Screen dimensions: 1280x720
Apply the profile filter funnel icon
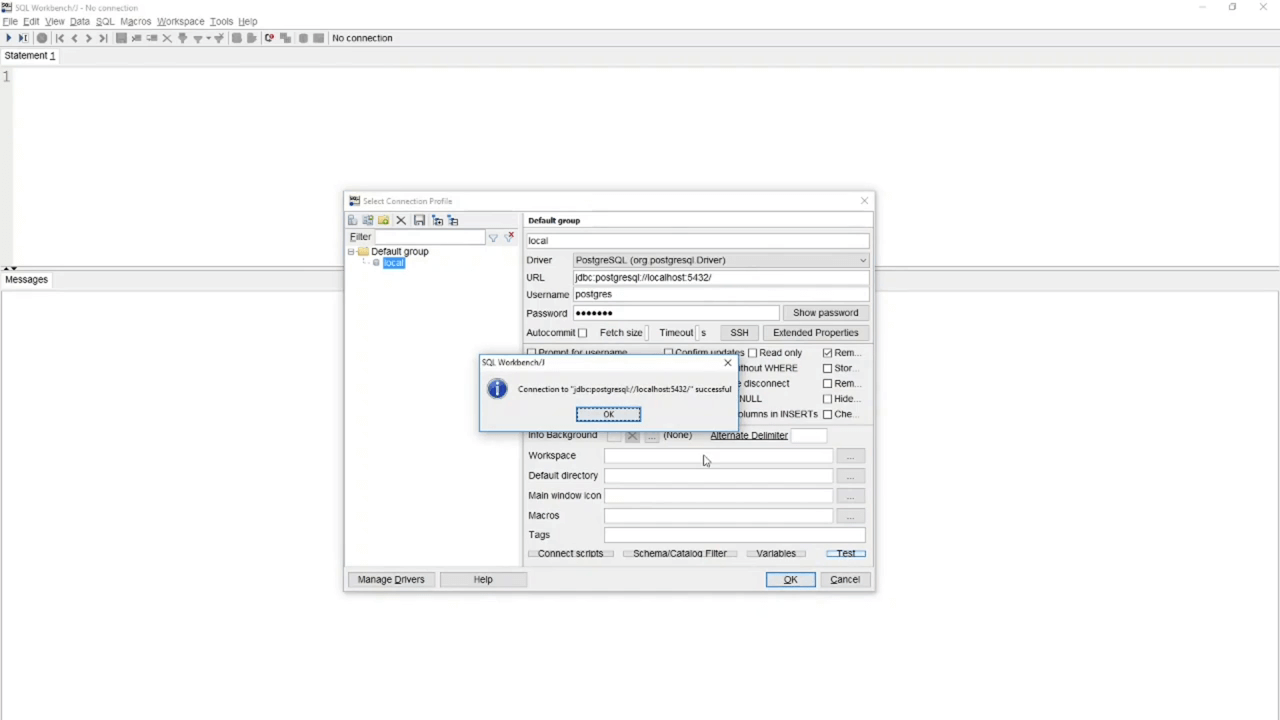pos(493,237)
